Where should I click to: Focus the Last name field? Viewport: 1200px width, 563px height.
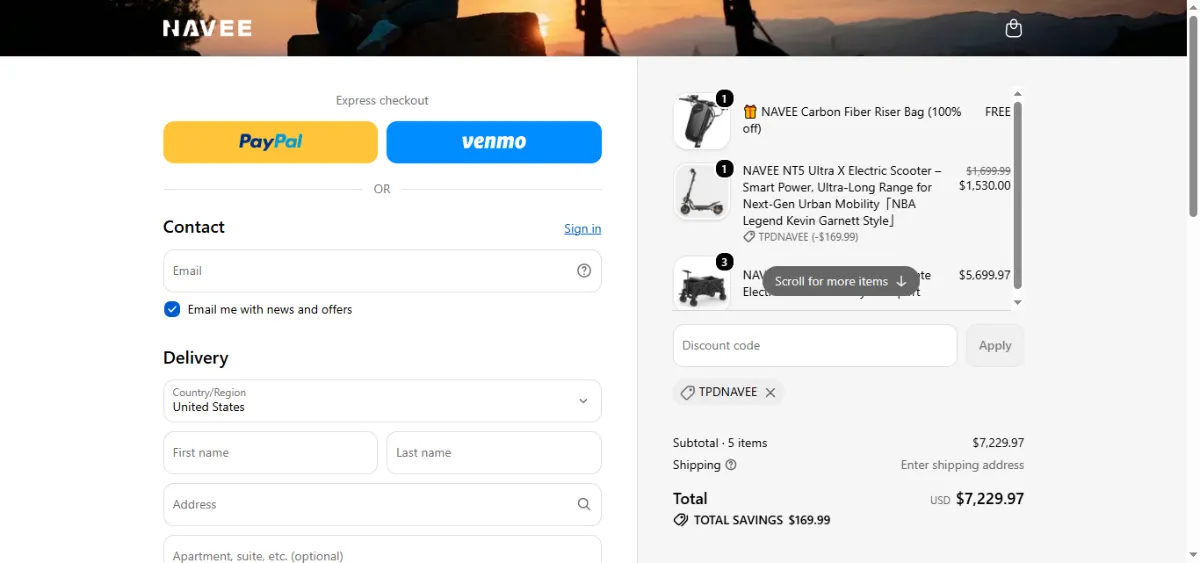click(x=494, y=452)
